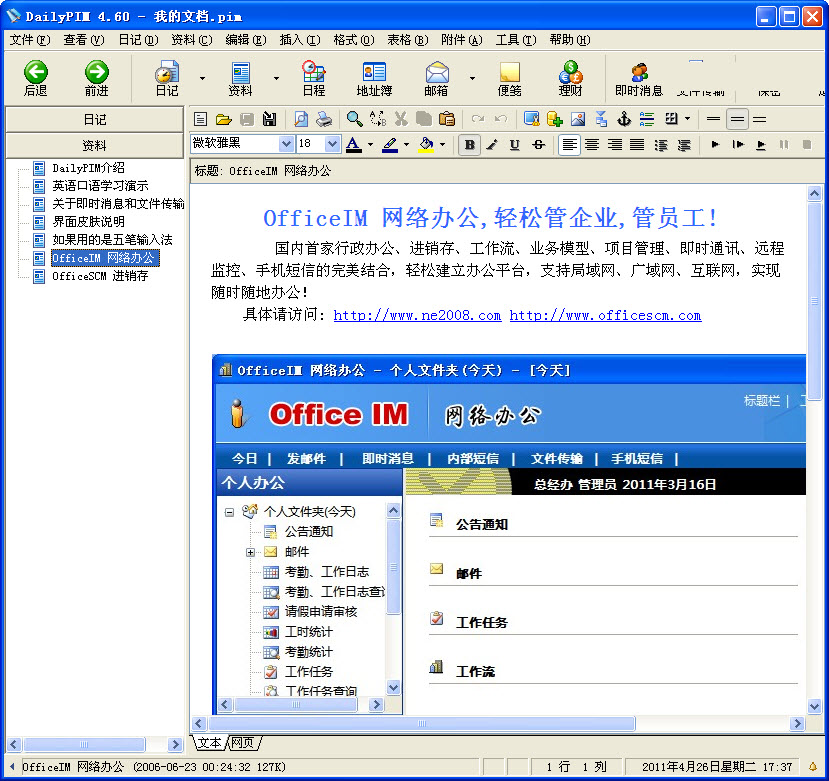Open dropdown arrow beside 日记 toolbar icon

coord(202,78)
